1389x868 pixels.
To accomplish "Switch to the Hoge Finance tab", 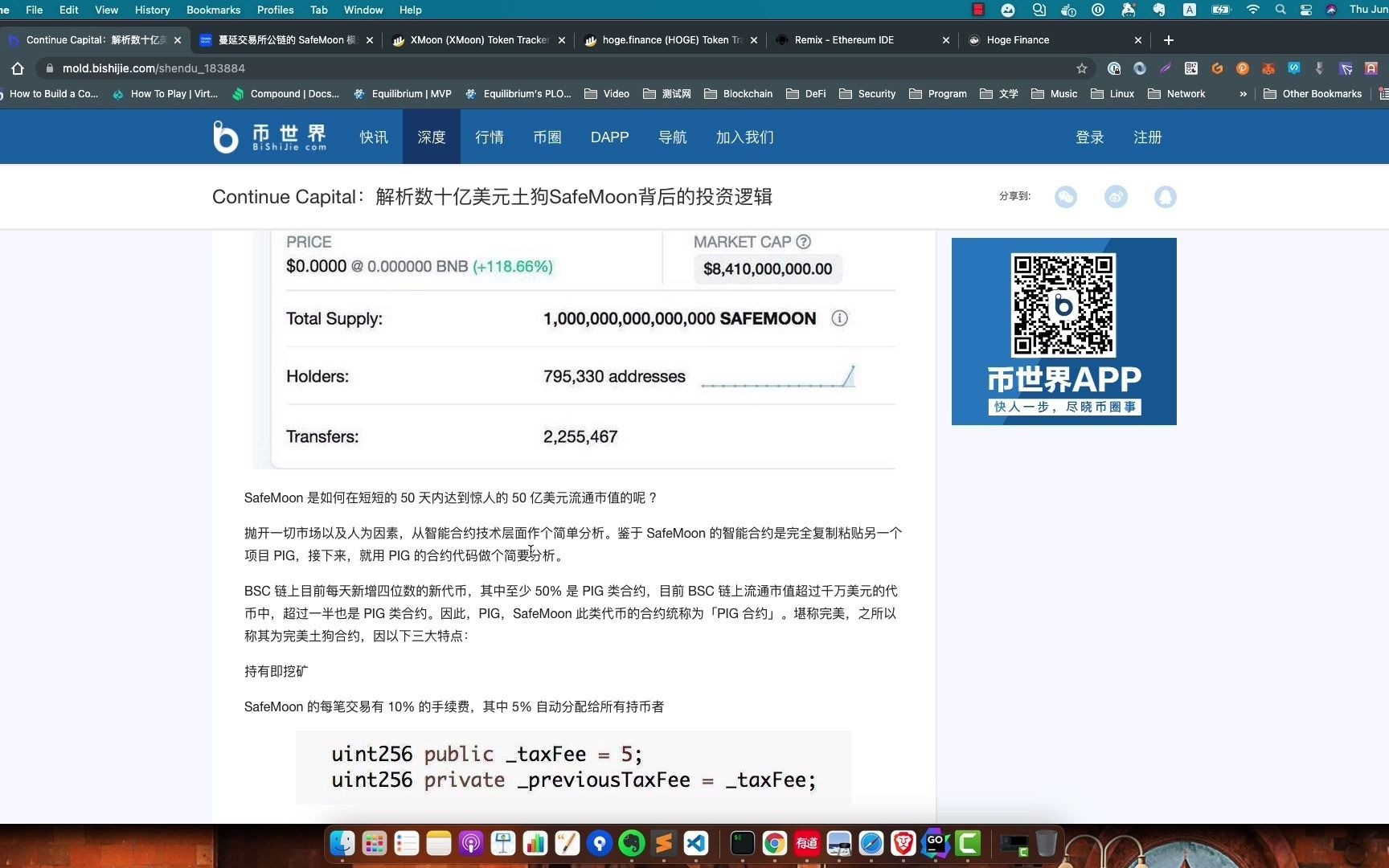I will click(1054, 39).
